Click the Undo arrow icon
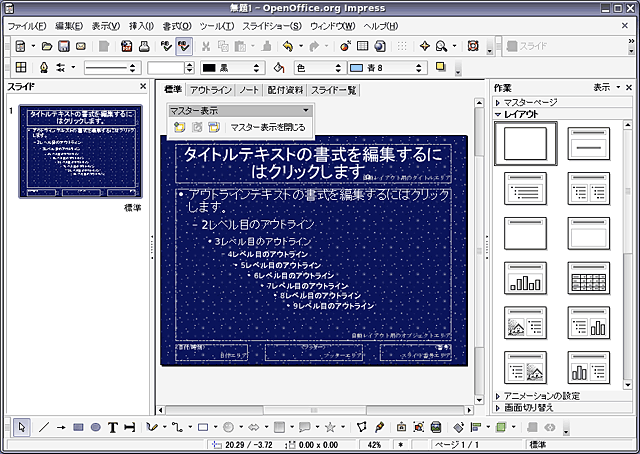Image resolution: width=640 pixels, height=454 pixels. pyautogui.click(x=287, y=46)
